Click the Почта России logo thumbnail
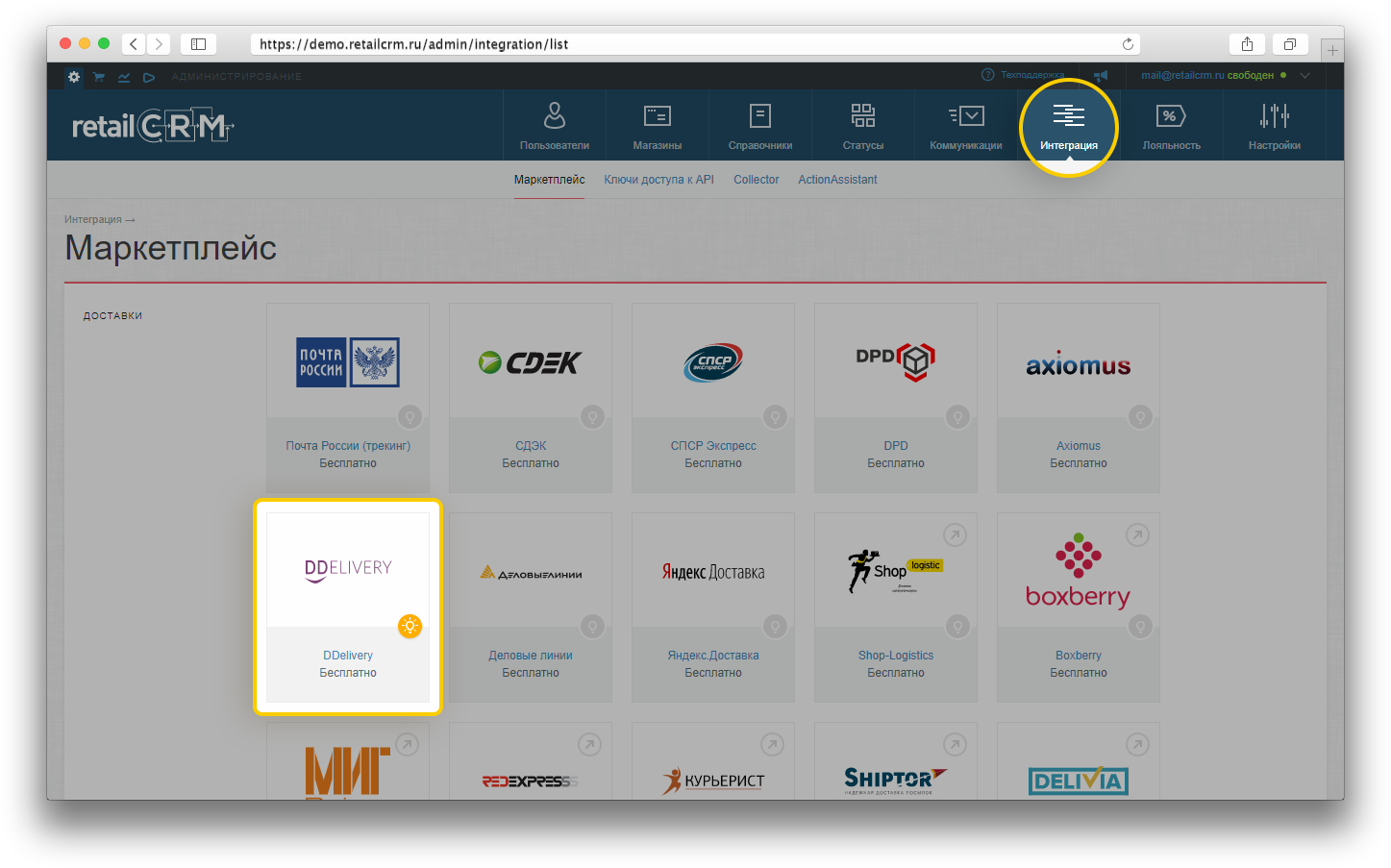Screen dimensions: 1391x868 pos(348,362)
